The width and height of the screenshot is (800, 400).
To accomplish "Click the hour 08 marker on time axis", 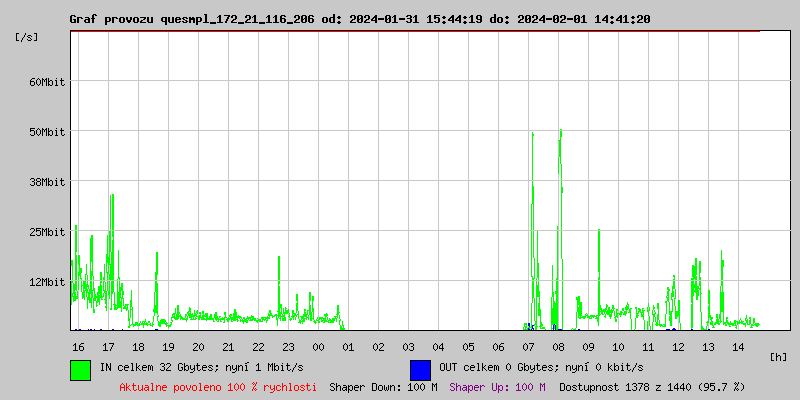I will (x=558, y=347).
